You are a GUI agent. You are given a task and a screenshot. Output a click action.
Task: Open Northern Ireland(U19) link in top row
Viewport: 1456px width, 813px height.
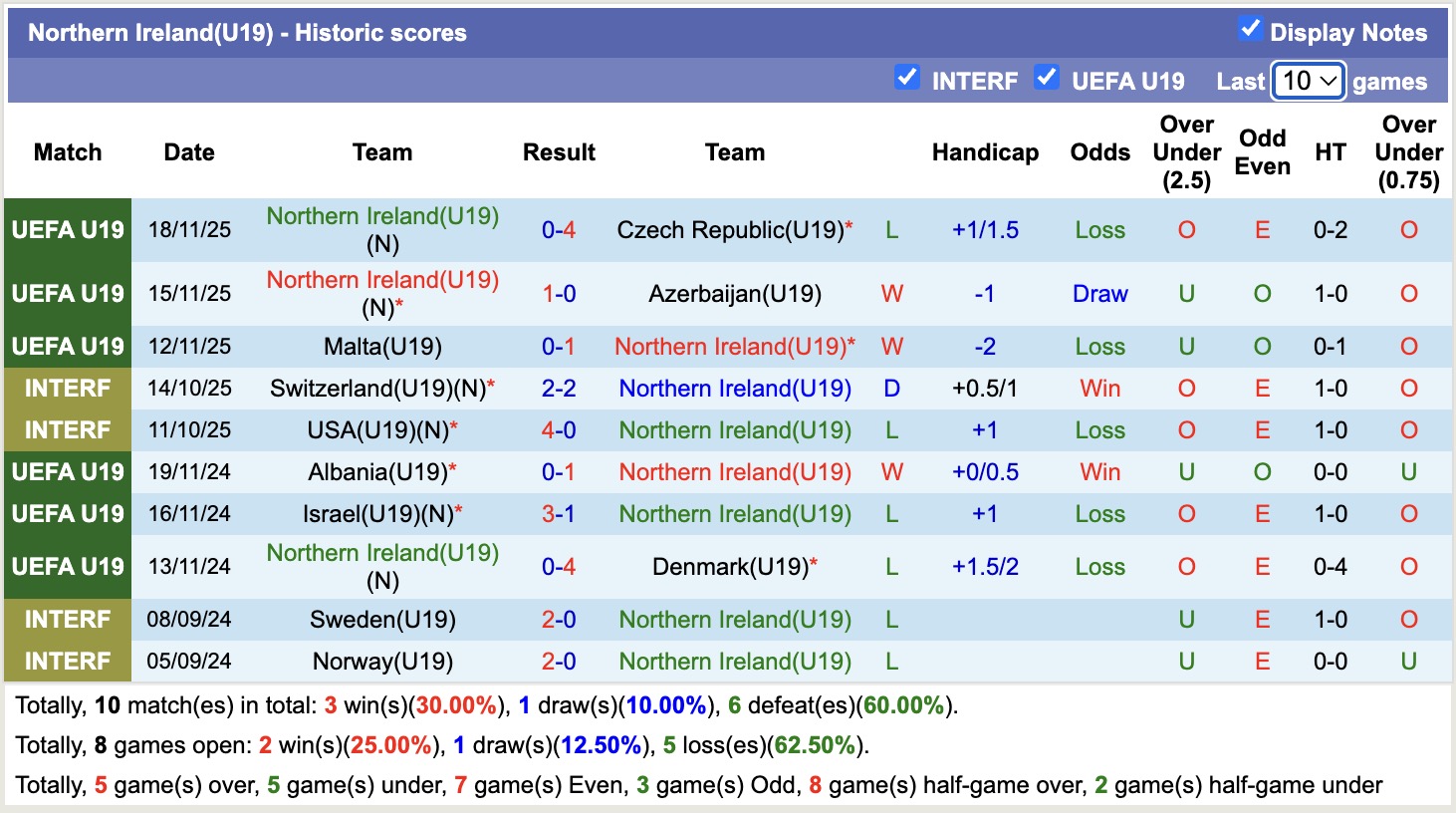pos(382,215)
